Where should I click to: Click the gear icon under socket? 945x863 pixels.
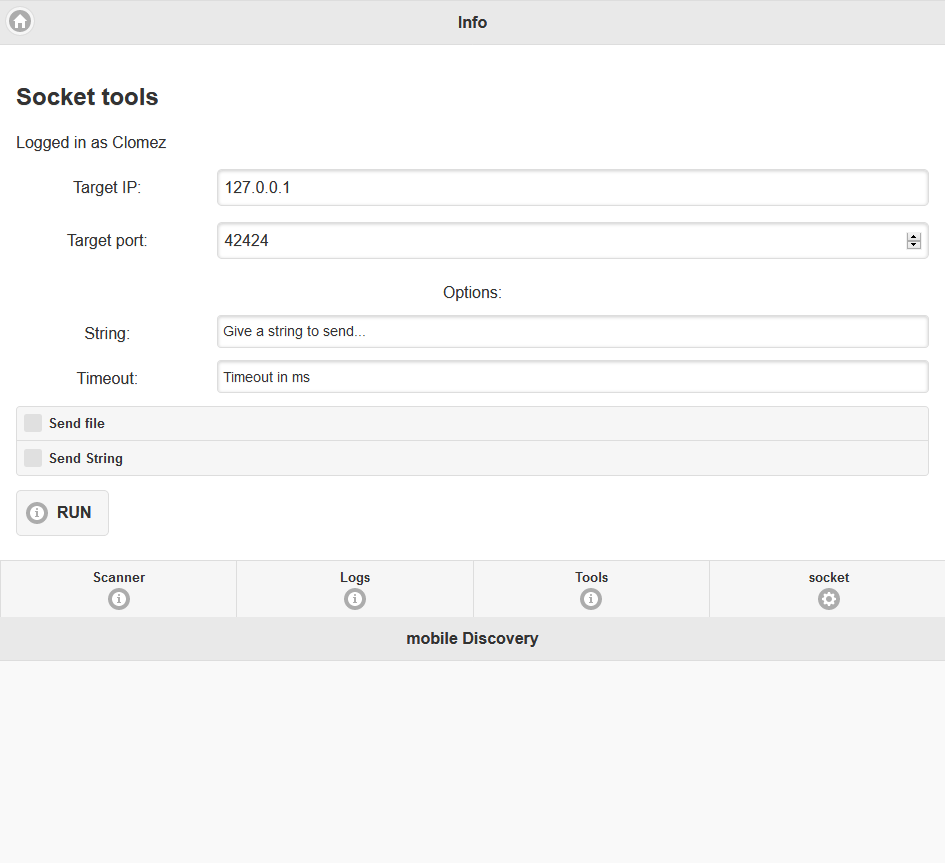[x=829, y=599]
